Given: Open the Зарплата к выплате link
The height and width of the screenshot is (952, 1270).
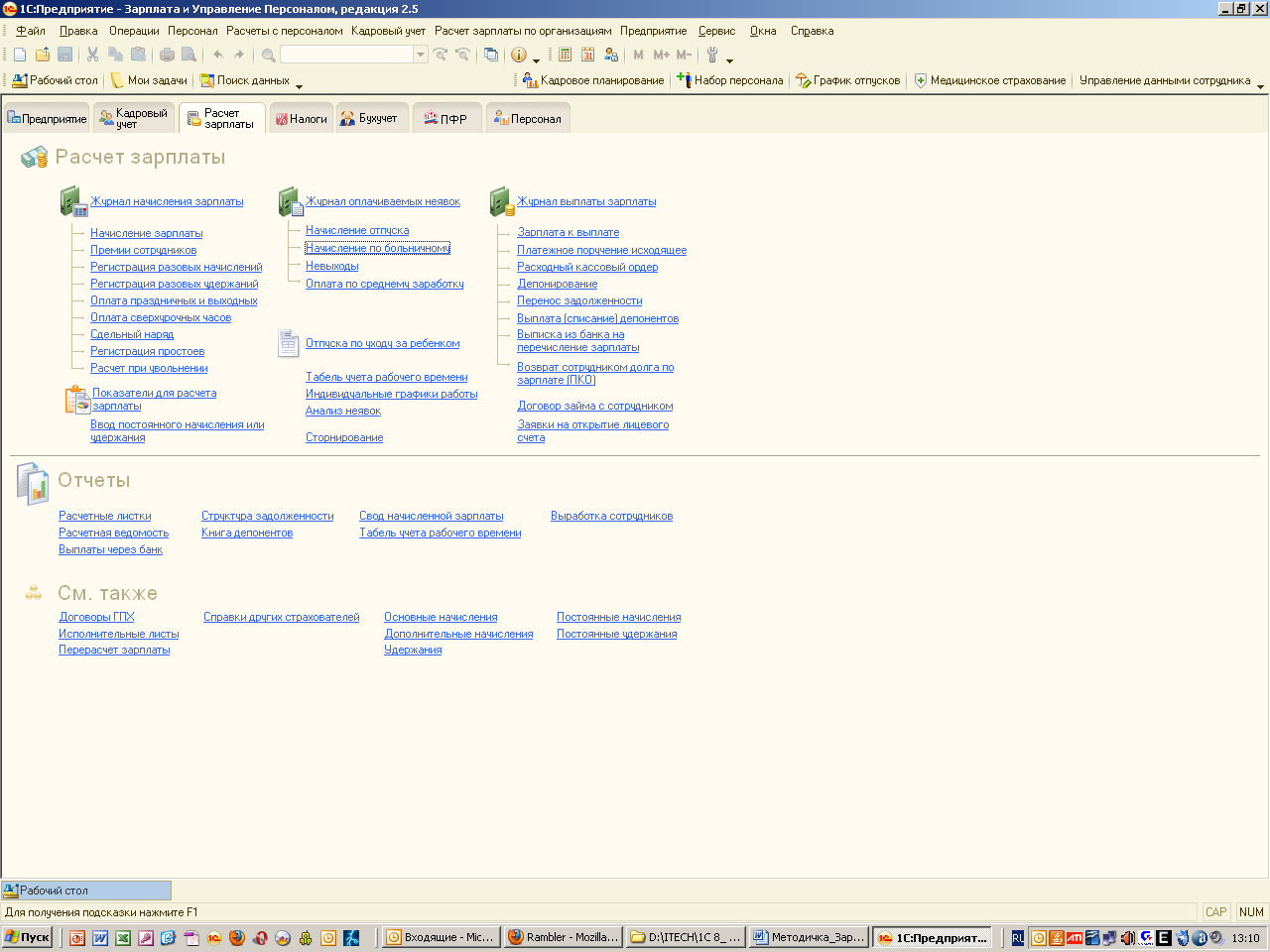Looking at the screenshot, I should (x=568, y=232).
